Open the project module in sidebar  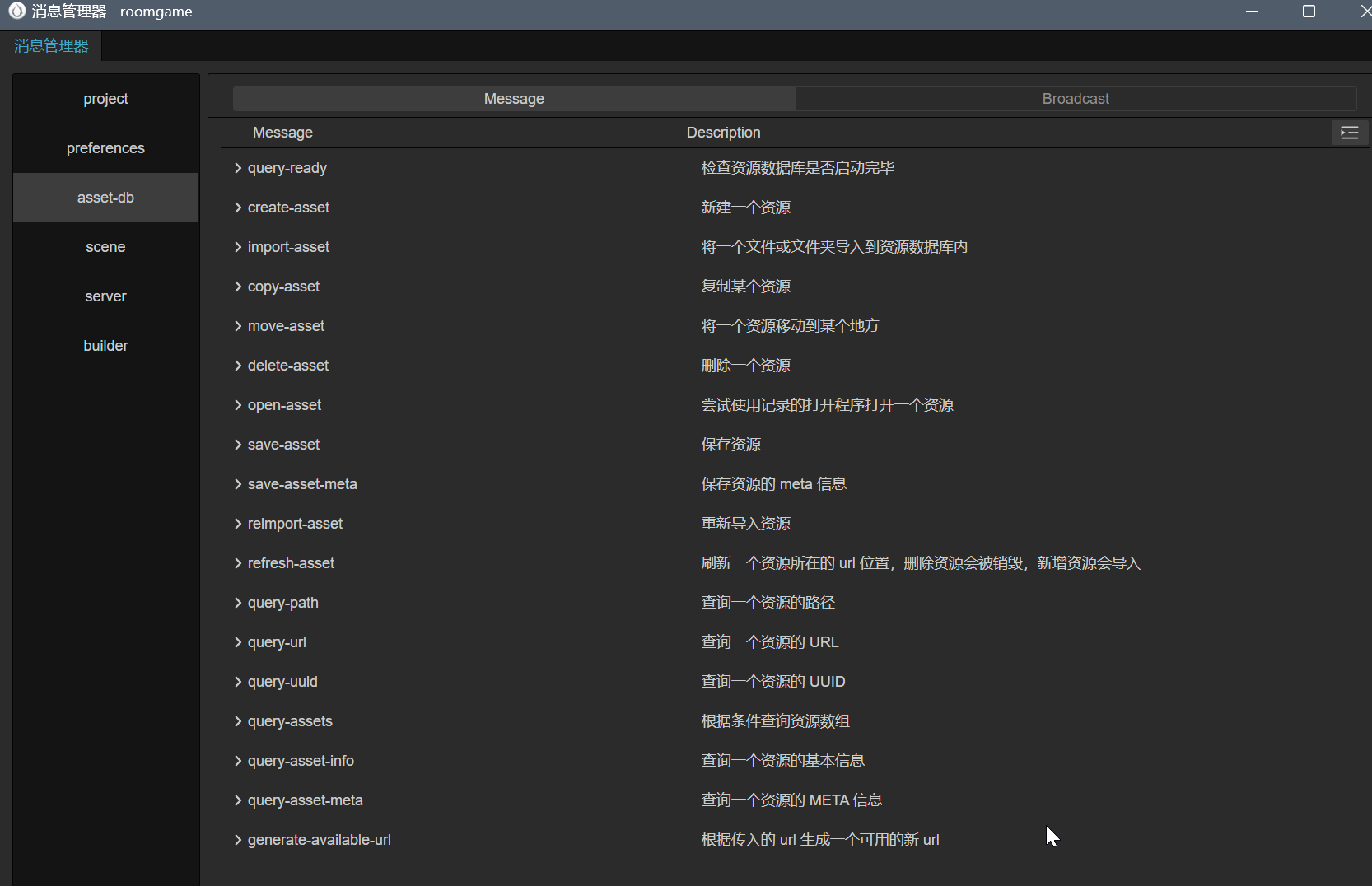[x=105, y=99]
